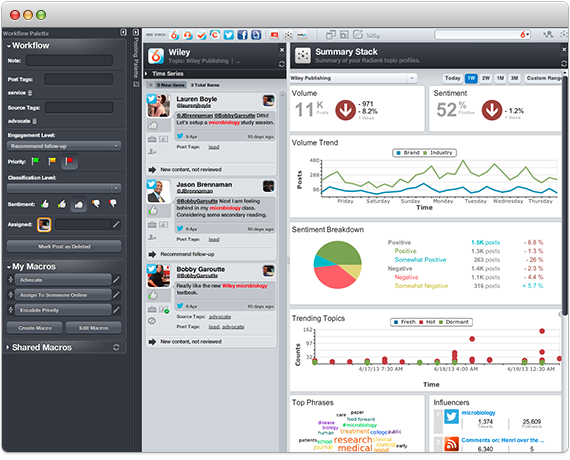Remove the service post tag
This screenshot has height=460, width=570.
tap(30, 93)
